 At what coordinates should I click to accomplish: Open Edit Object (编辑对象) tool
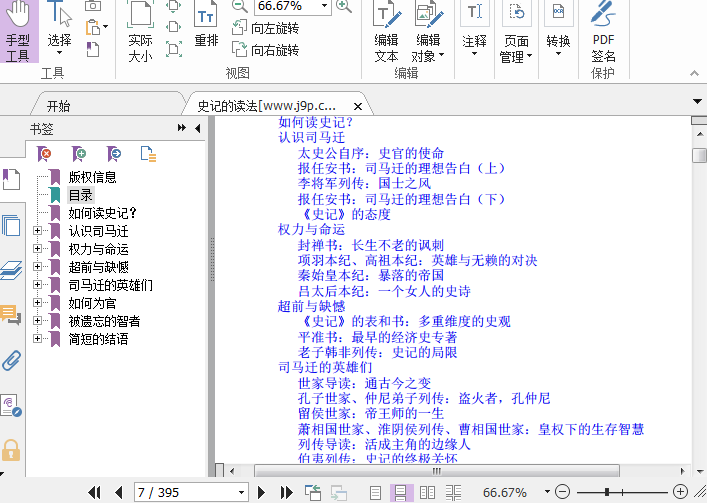click(x=428, y=32)
